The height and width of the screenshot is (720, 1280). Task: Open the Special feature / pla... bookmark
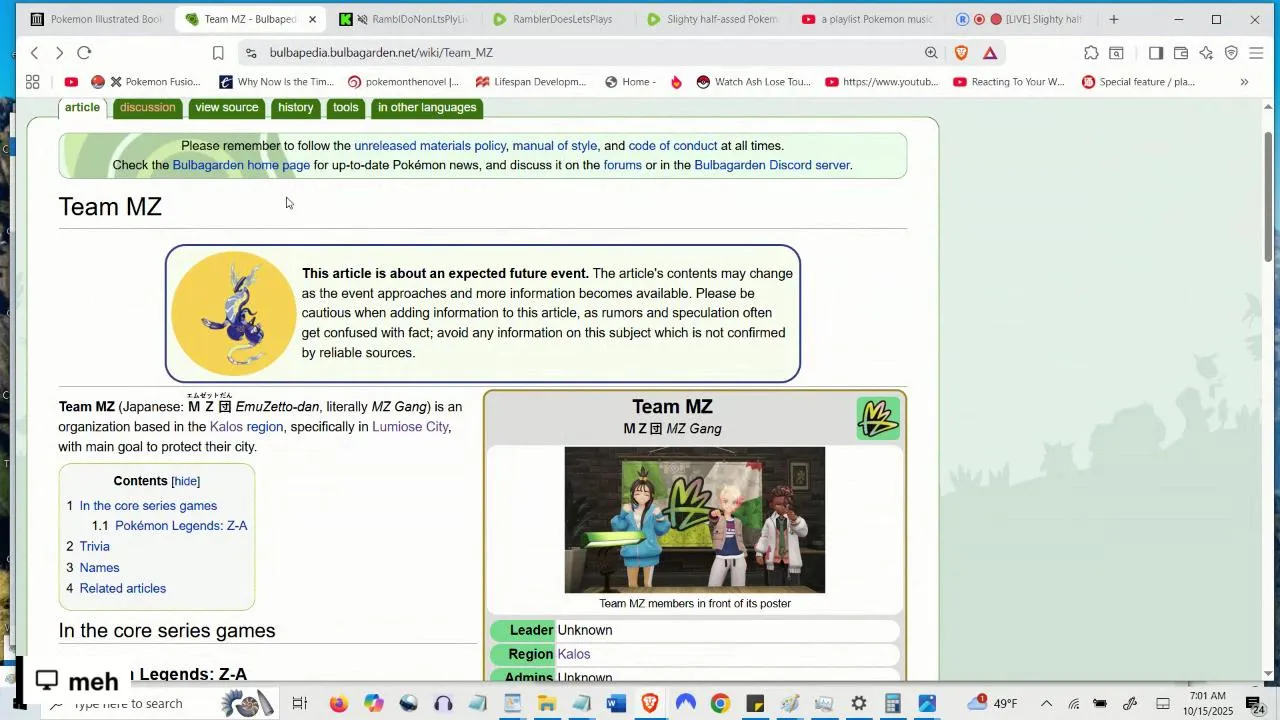click(1138, 82)
